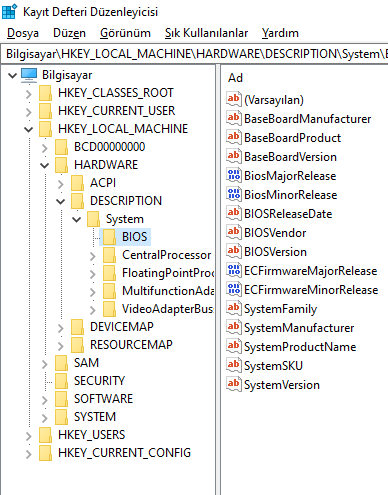Open the Sık Kullanılanlar menu
388x495 pixels.
[206, 33]
